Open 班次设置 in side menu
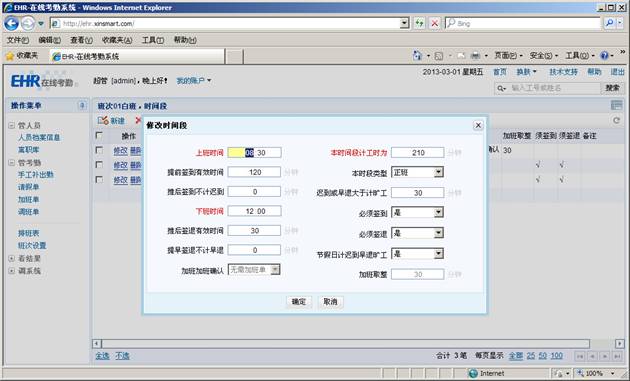The image size is (630, 381). [x=32, y=246]
